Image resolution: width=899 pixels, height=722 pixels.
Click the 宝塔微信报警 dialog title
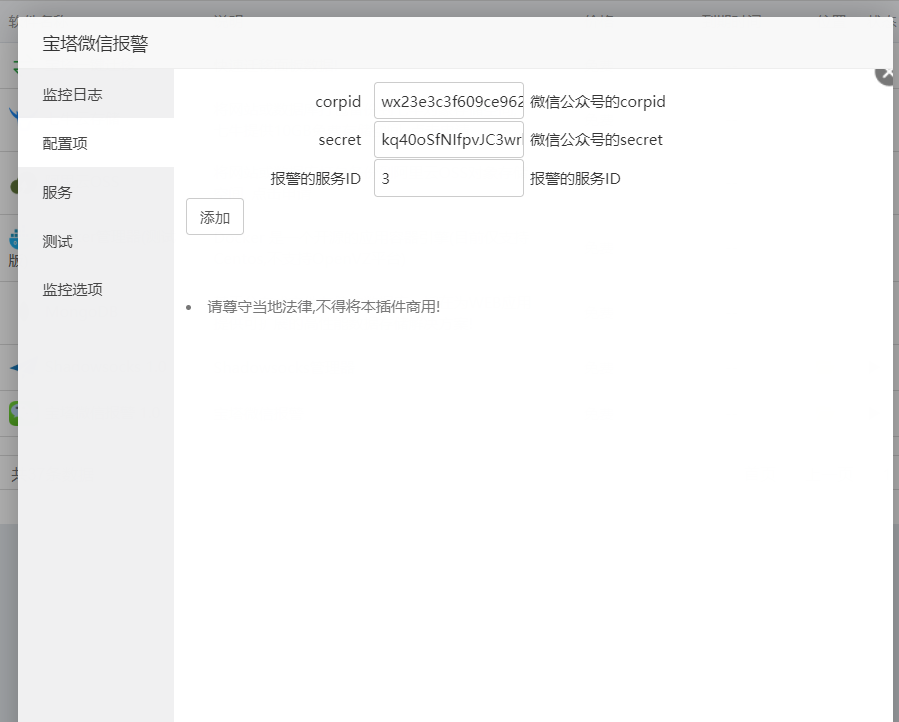click(95, 44)
